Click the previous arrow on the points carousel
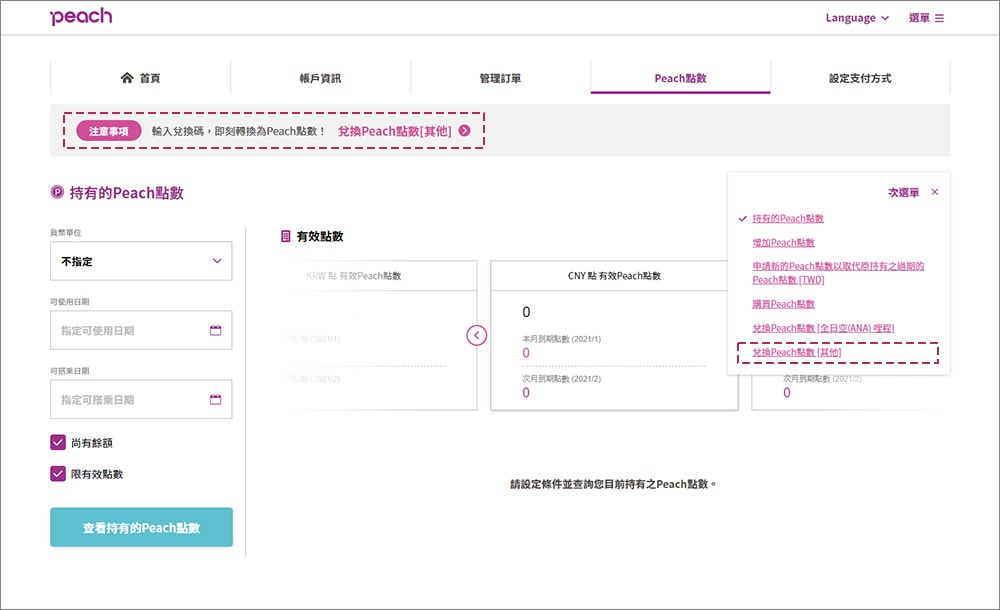Image resolution: width=1000 pixels, height=610 pixels. pyautogui.click(x=476, y=335)
